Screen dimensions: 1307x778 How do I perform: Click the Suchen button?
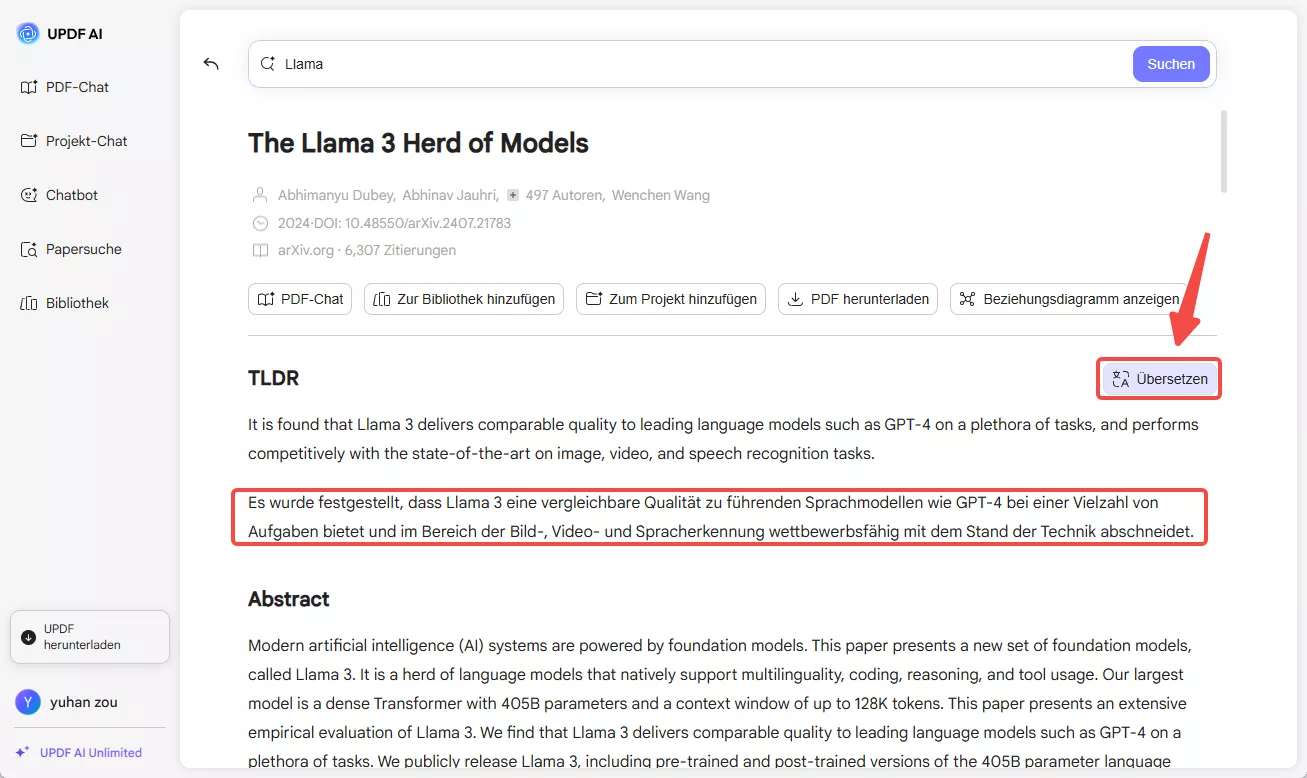click(x=1171, y=64)
